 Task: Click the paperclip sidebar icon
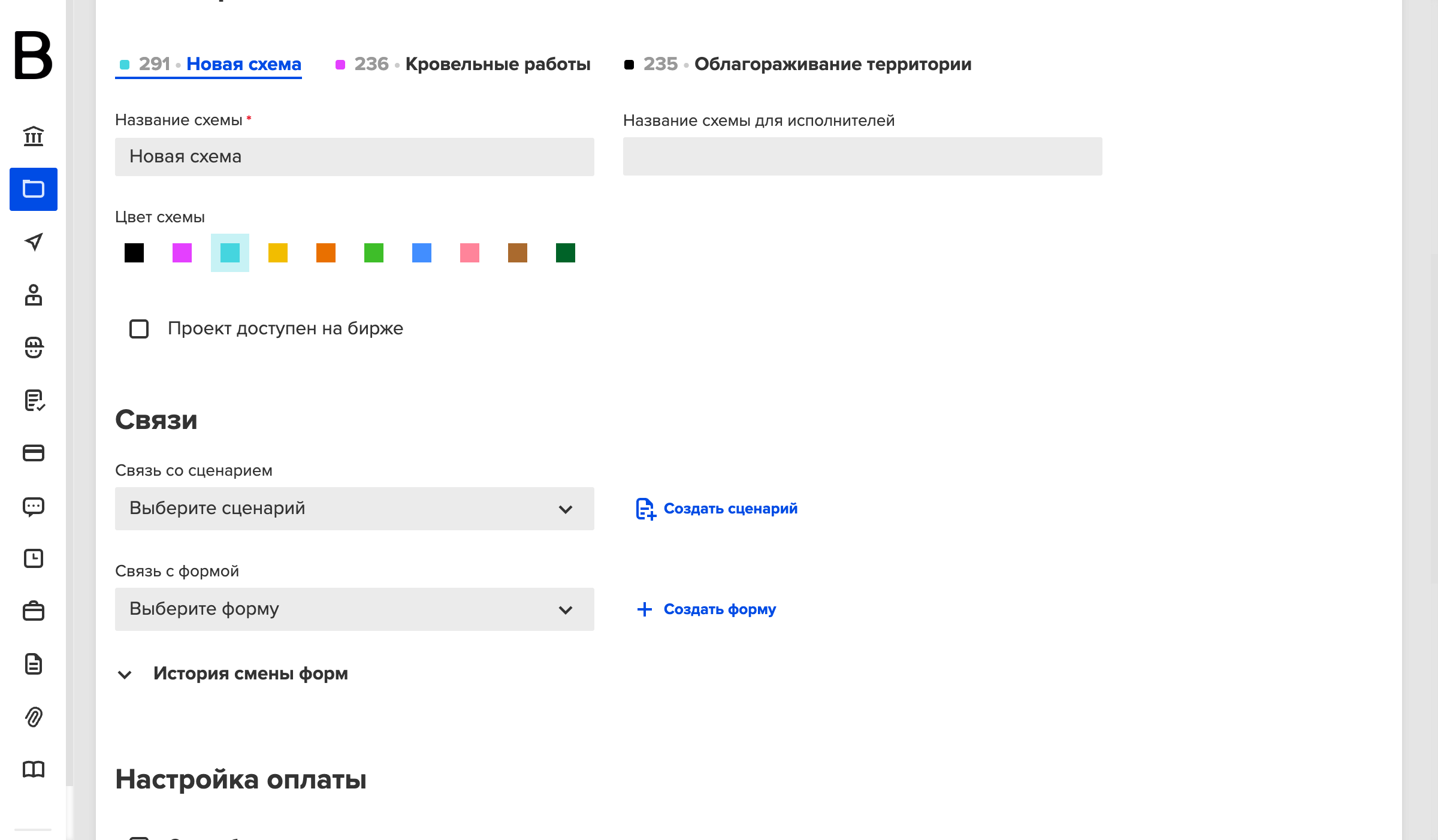pyautogui.click(x=34, y=717)
